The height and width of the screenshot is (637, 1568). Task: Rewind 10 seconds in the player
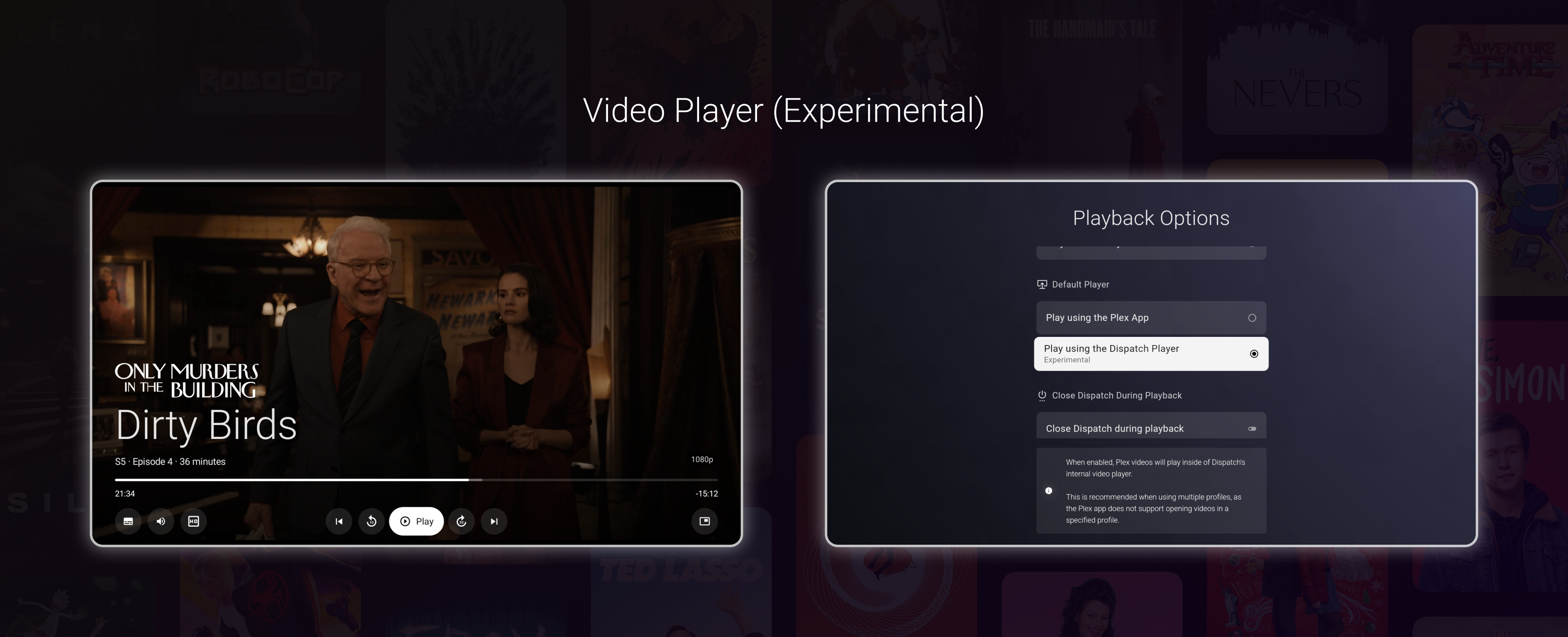coord(371,521)
